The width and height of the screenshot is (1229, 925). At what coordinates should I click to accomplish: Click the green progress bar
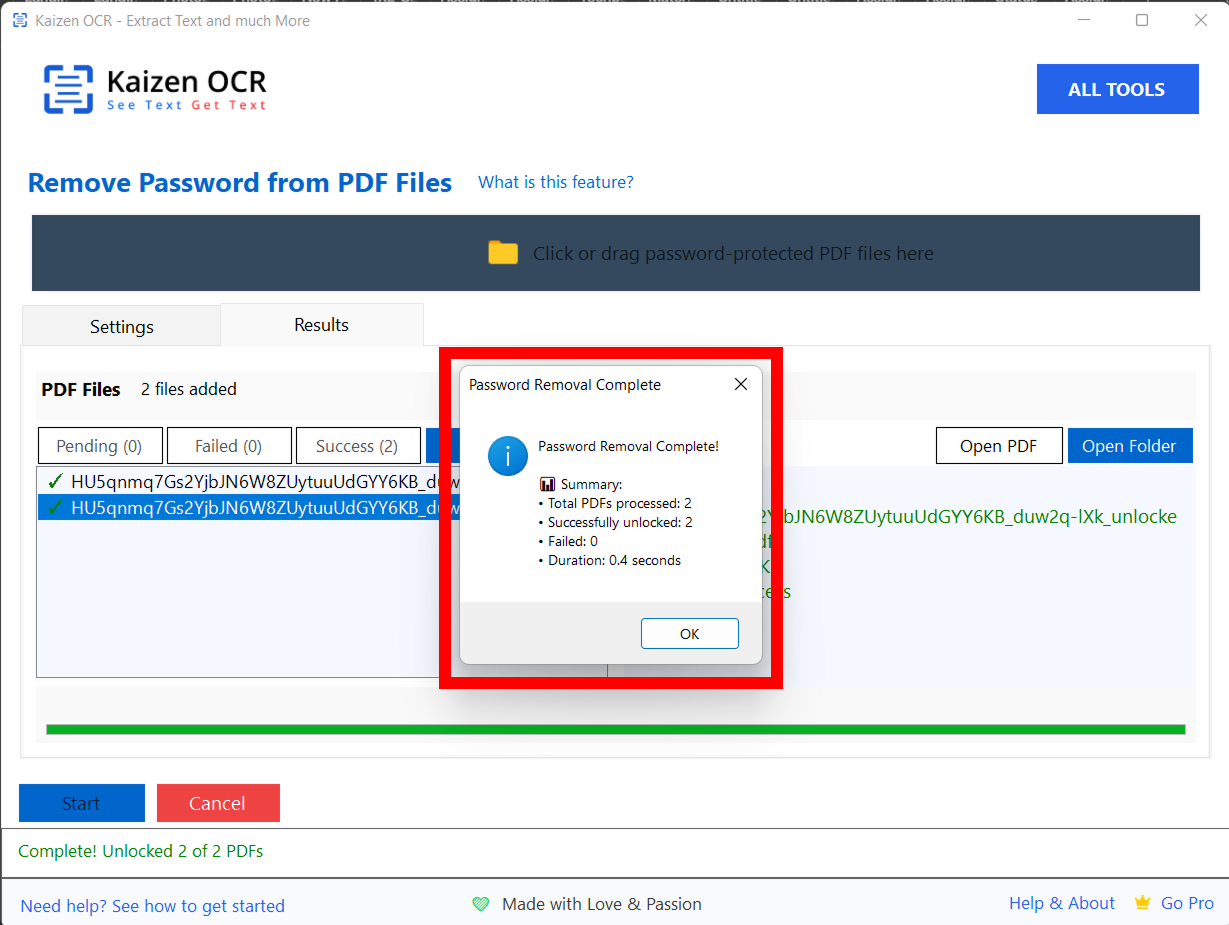coord(615,729)
